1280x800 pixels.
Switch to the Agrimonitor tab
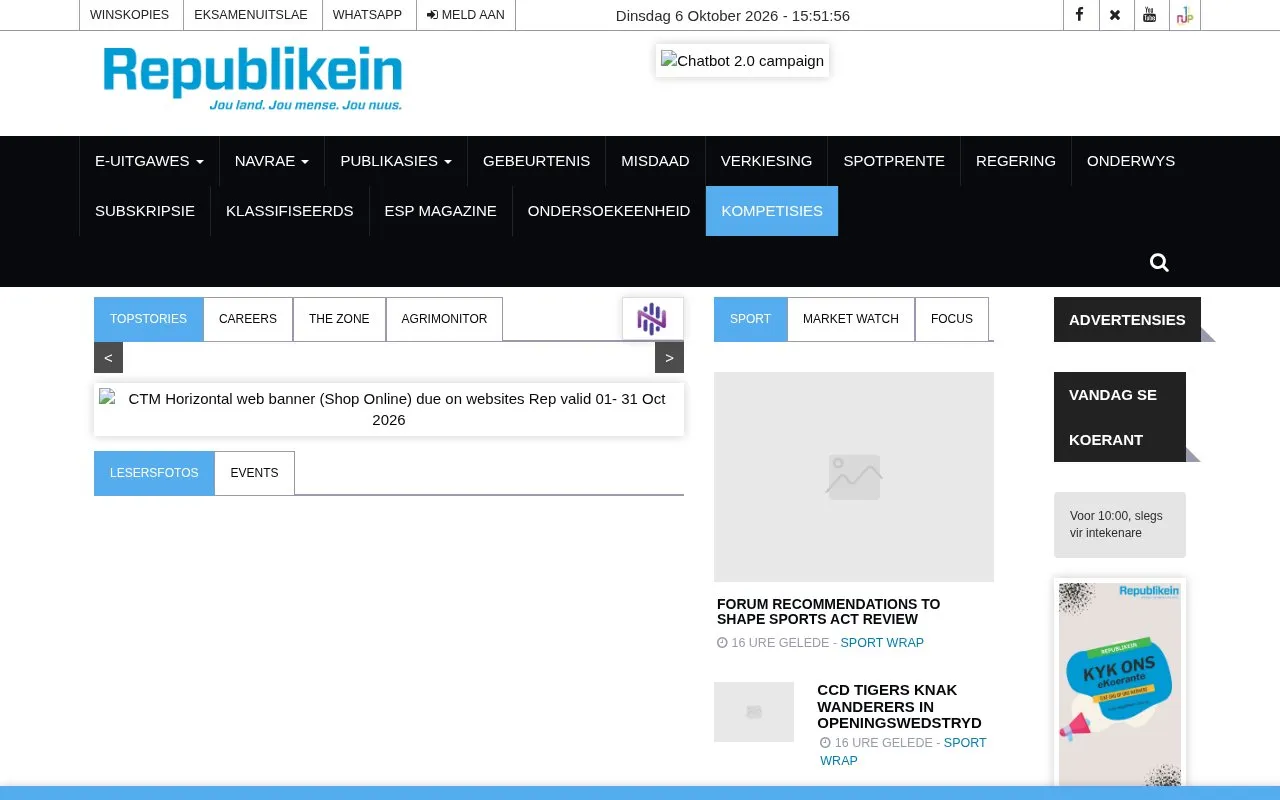444,319
